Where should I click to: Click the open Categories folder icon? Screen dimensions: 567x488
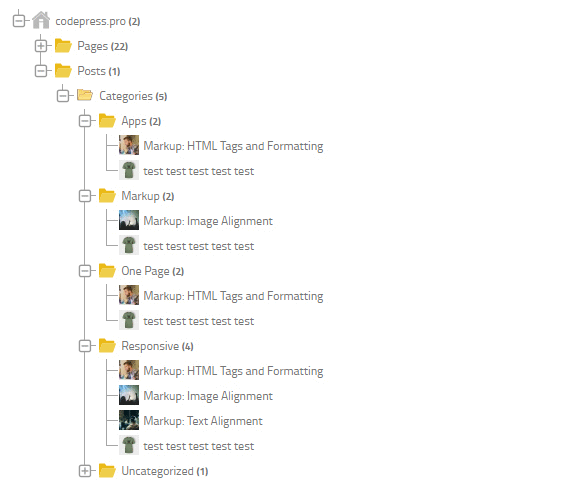pyautogui.click(x=85, y=95)
